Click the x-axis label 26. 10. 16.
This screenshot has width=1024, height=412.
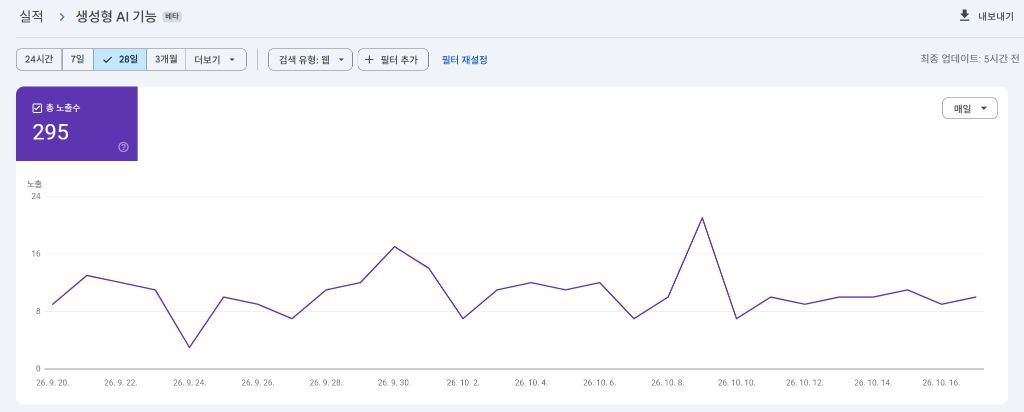(x=942, y=383)
